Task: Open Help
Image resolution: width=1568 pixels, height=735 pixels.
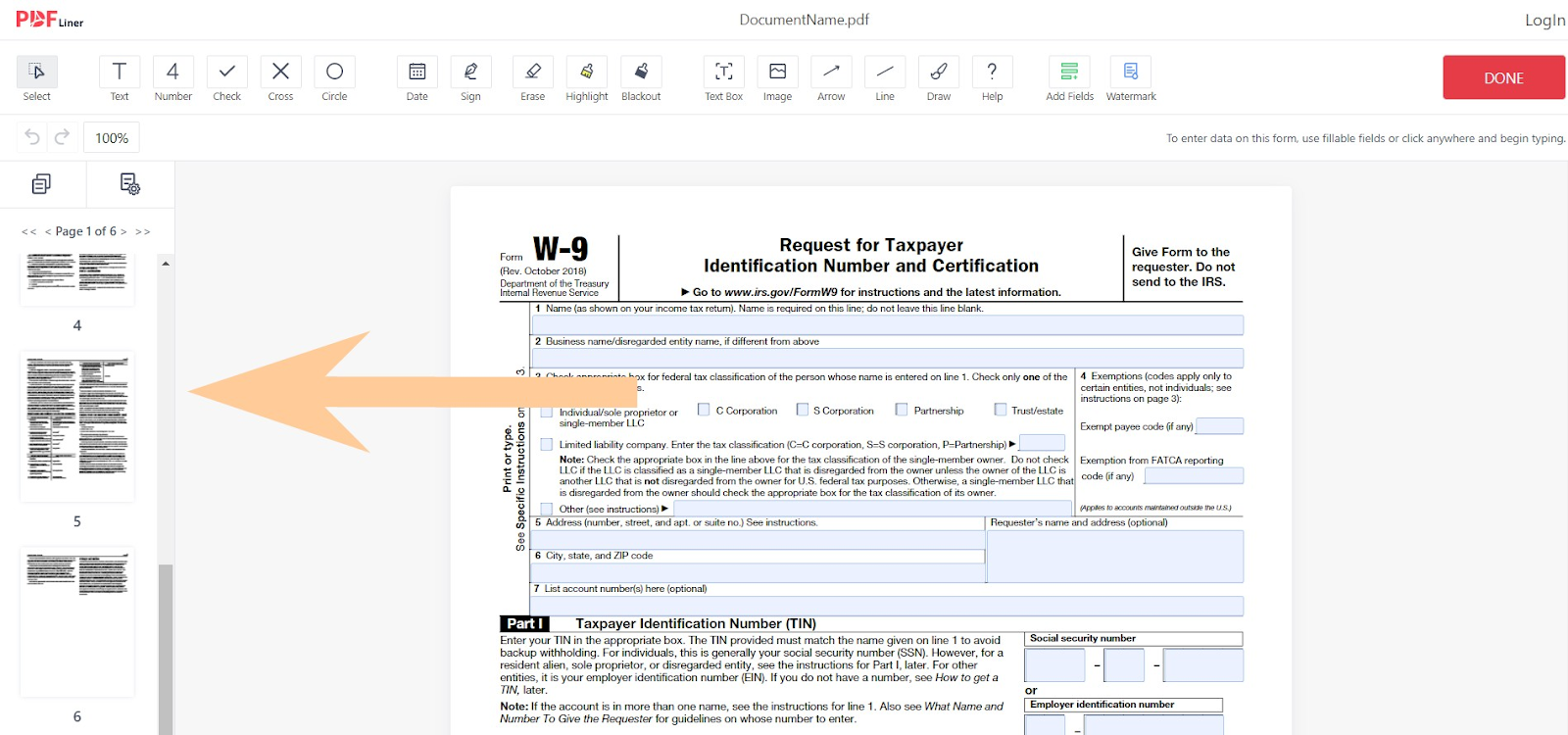Action: pos(992,78)
